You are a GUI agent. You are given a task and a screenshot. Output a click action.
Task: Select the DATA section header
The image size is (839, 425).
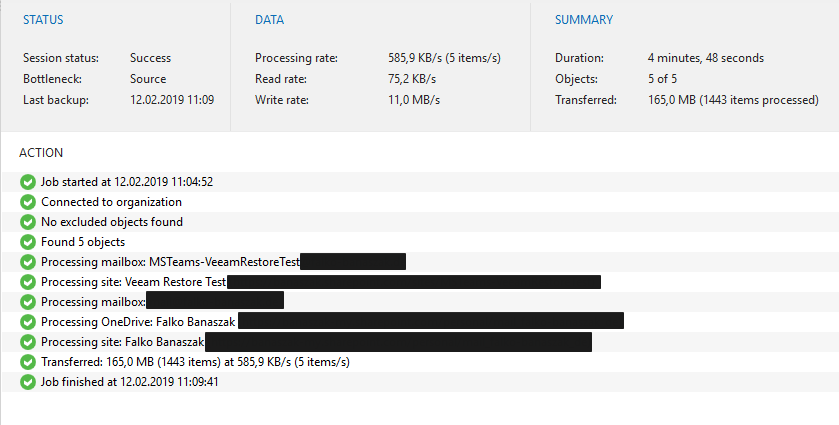point(269,20)
